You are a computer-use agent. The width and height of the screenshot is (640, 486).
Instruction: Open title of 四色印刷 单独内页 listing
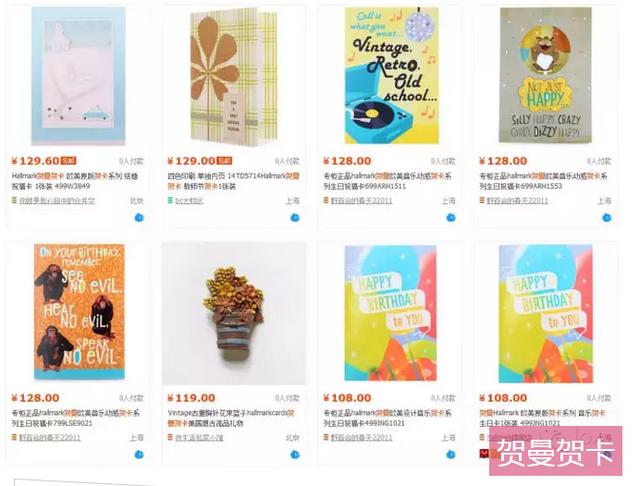[233, 181]
